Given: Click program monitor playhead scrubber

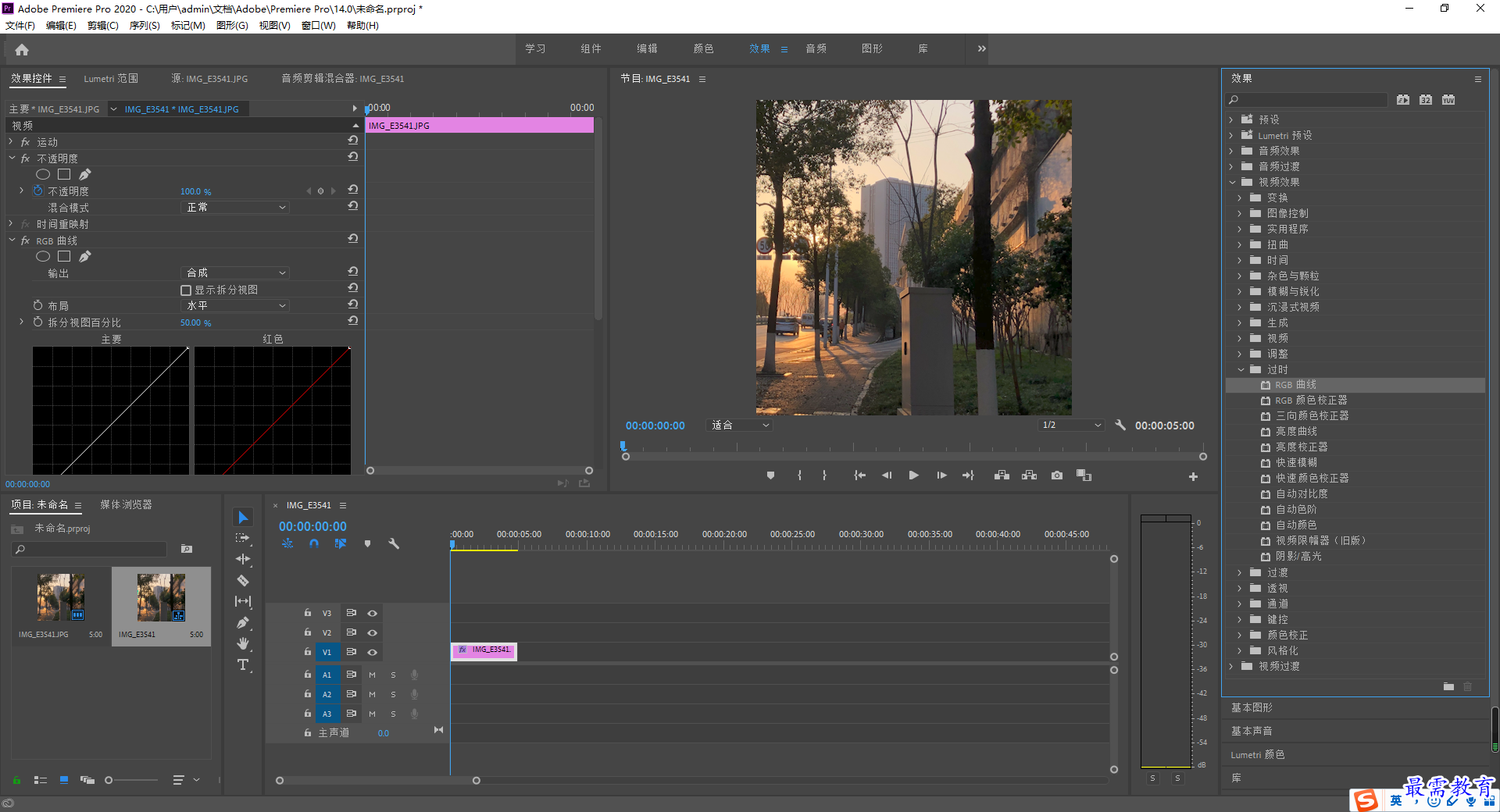Looking at the screenshot, I should pyautogui.click(x=623, y=446).
